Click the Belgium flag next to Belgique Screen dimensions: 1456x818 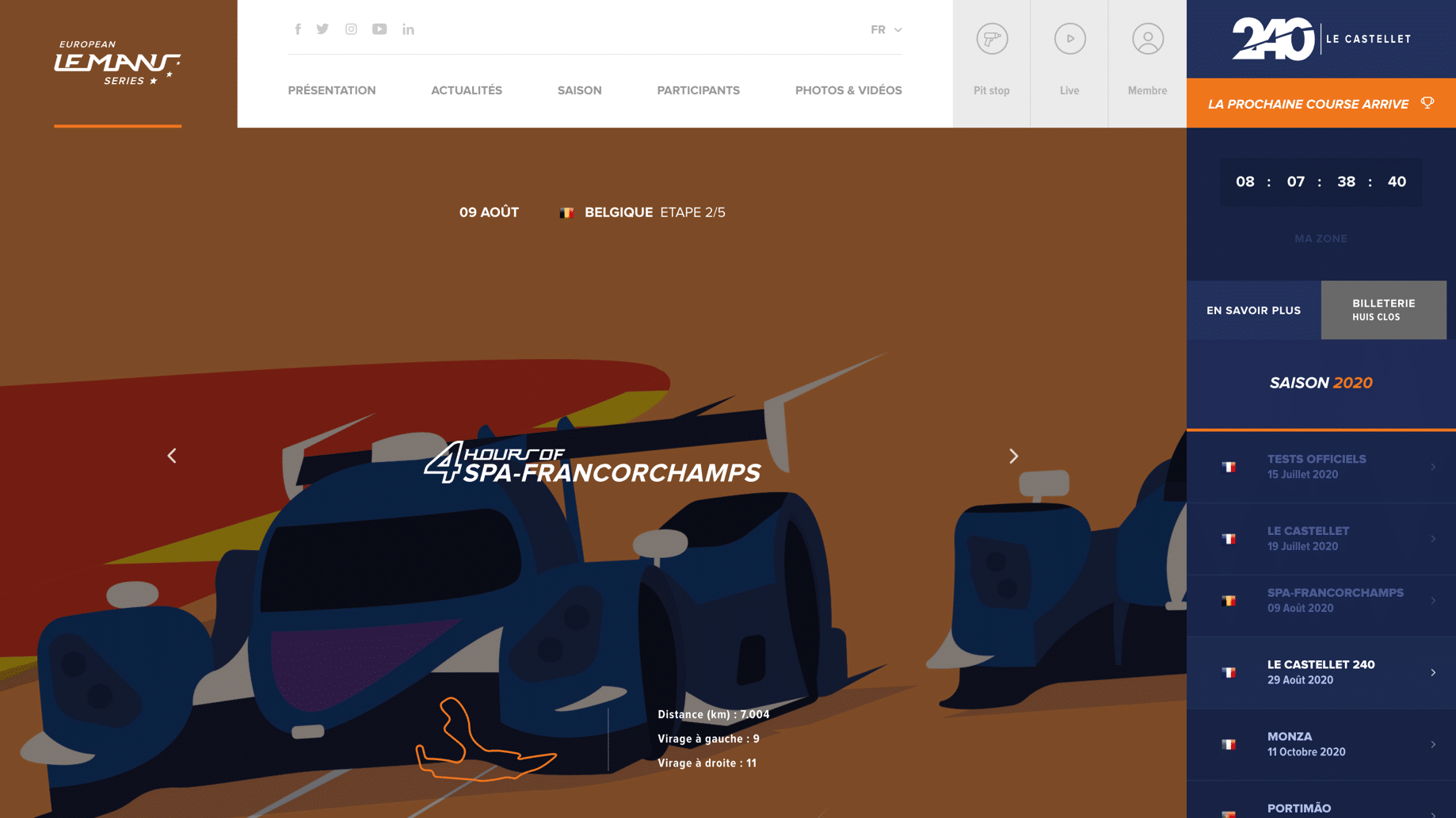pyautogui.click(x=566, y=212)
